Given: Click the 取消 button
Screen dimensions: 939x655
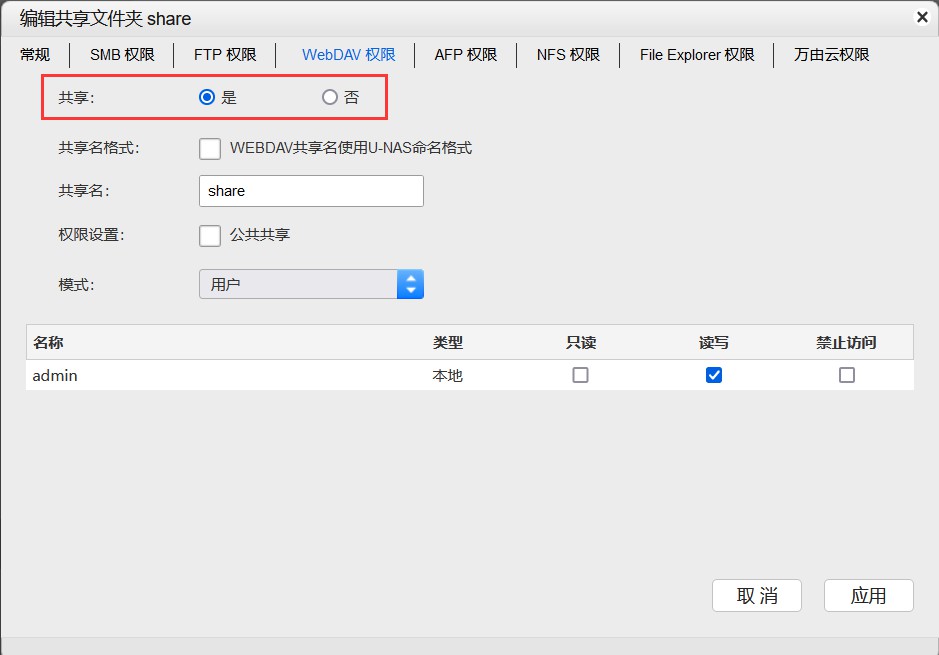Looking at the screenshot, I should 757,596.
